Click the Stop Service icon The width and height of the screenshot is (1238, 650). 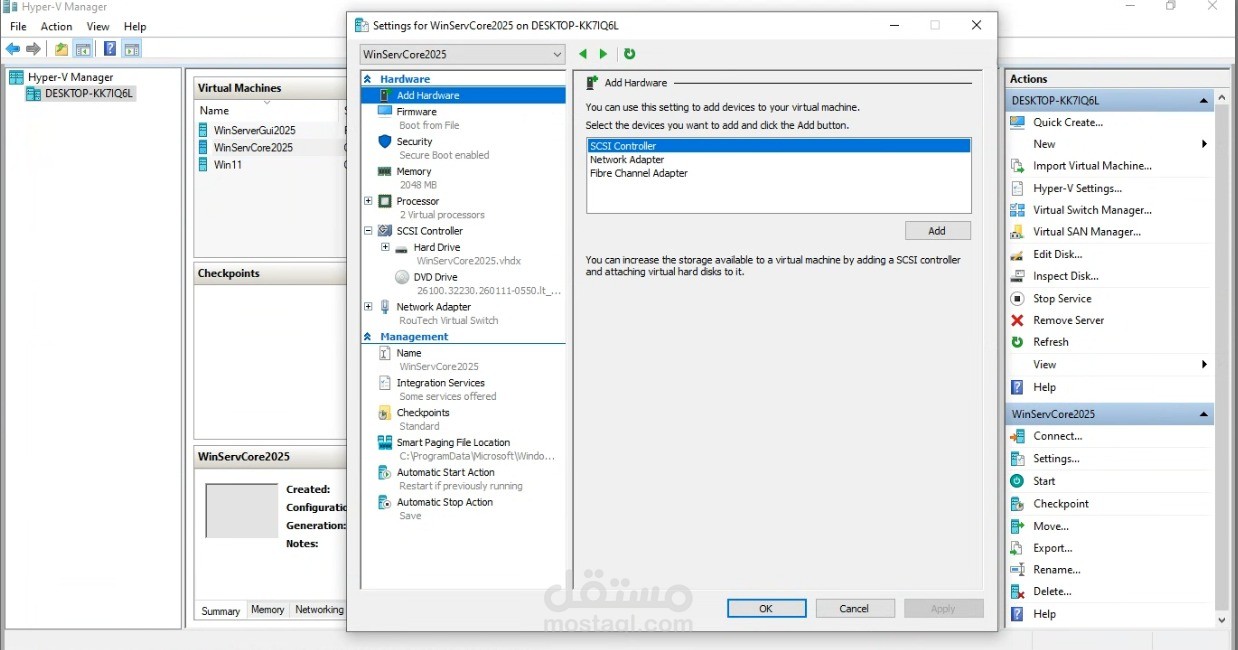coord(1017,298)
